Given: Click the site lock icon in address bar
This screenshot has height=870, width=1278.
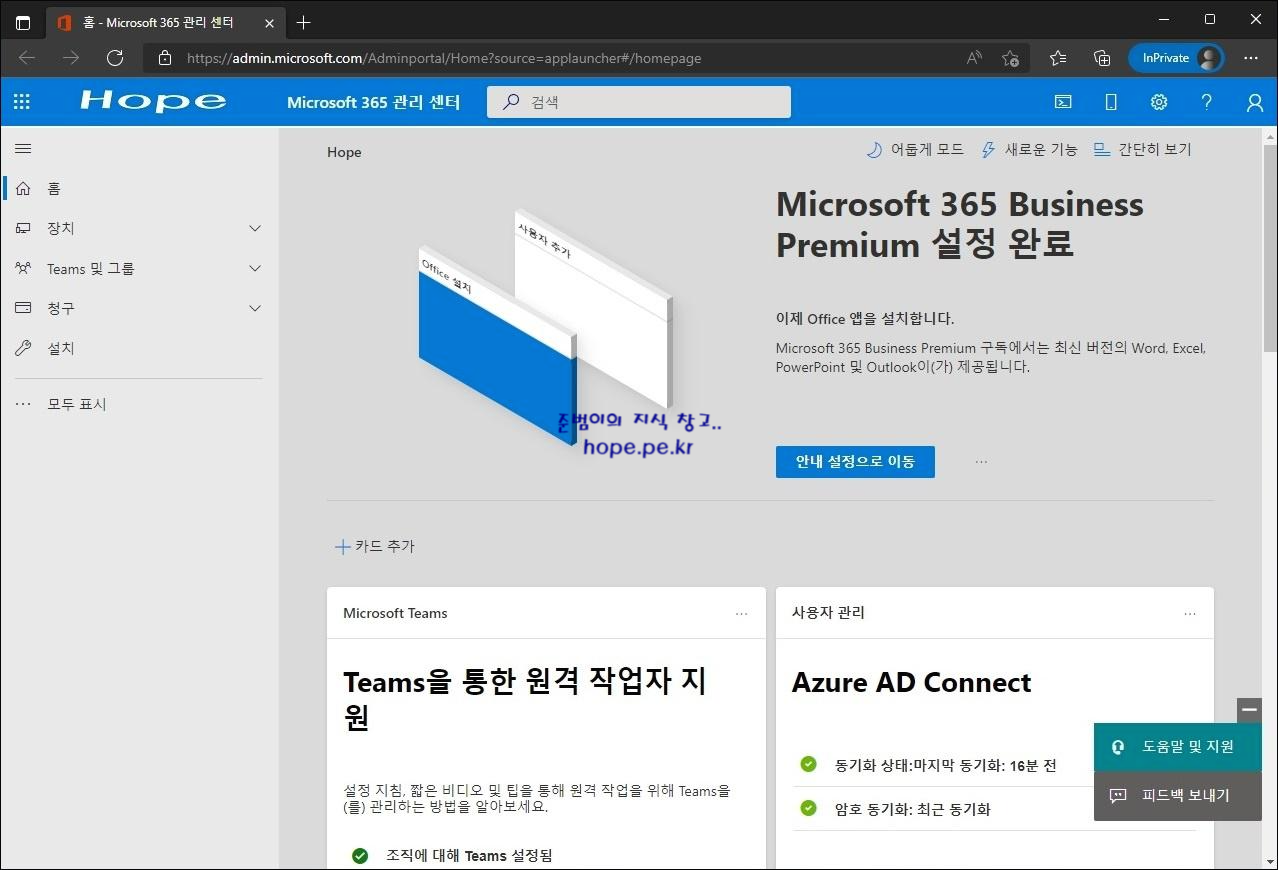Looking at the screenshot, I should [x=165, y=58].
